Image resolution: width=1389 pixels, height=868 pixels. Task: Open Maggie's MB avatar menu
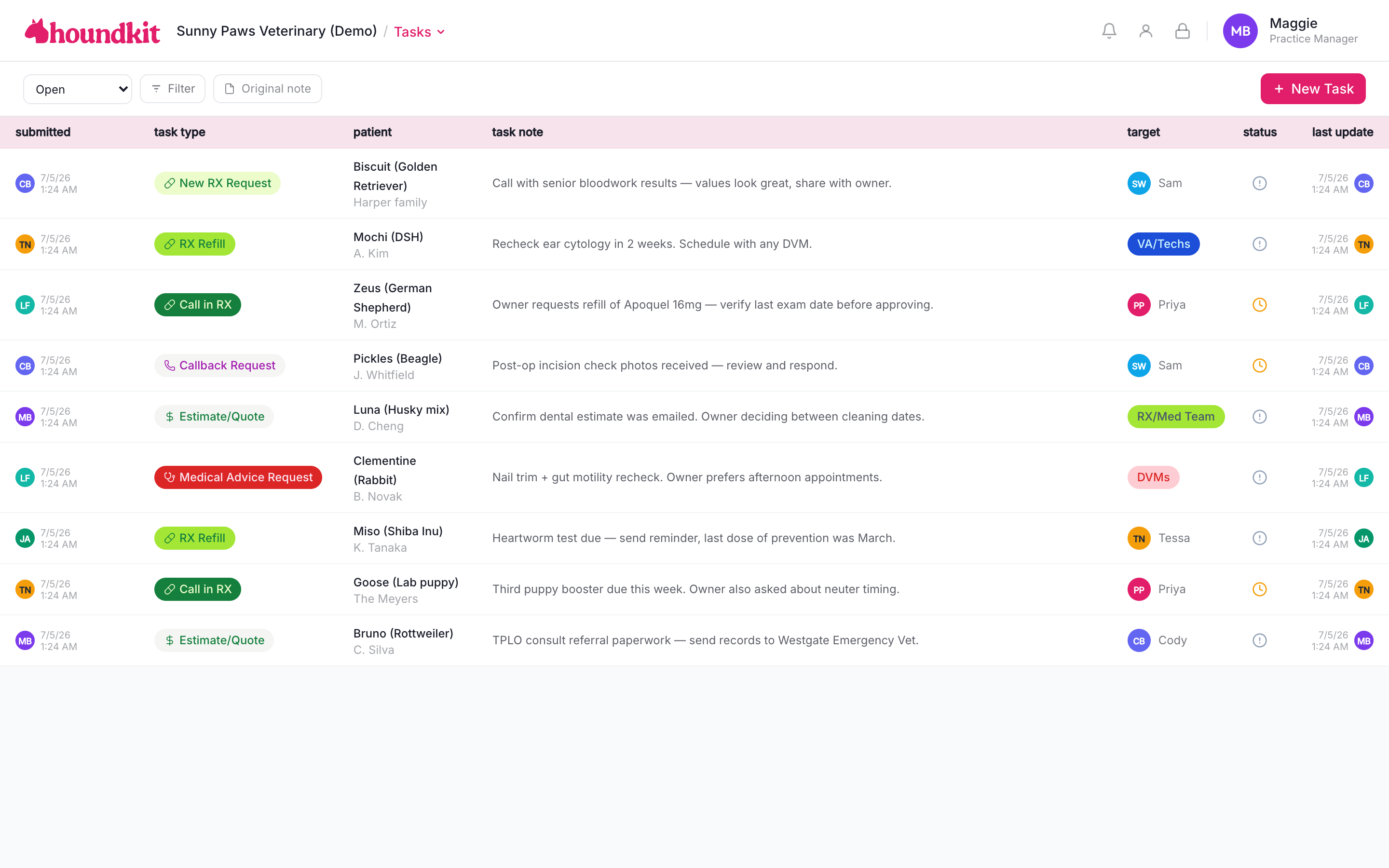pos(1240,31)
